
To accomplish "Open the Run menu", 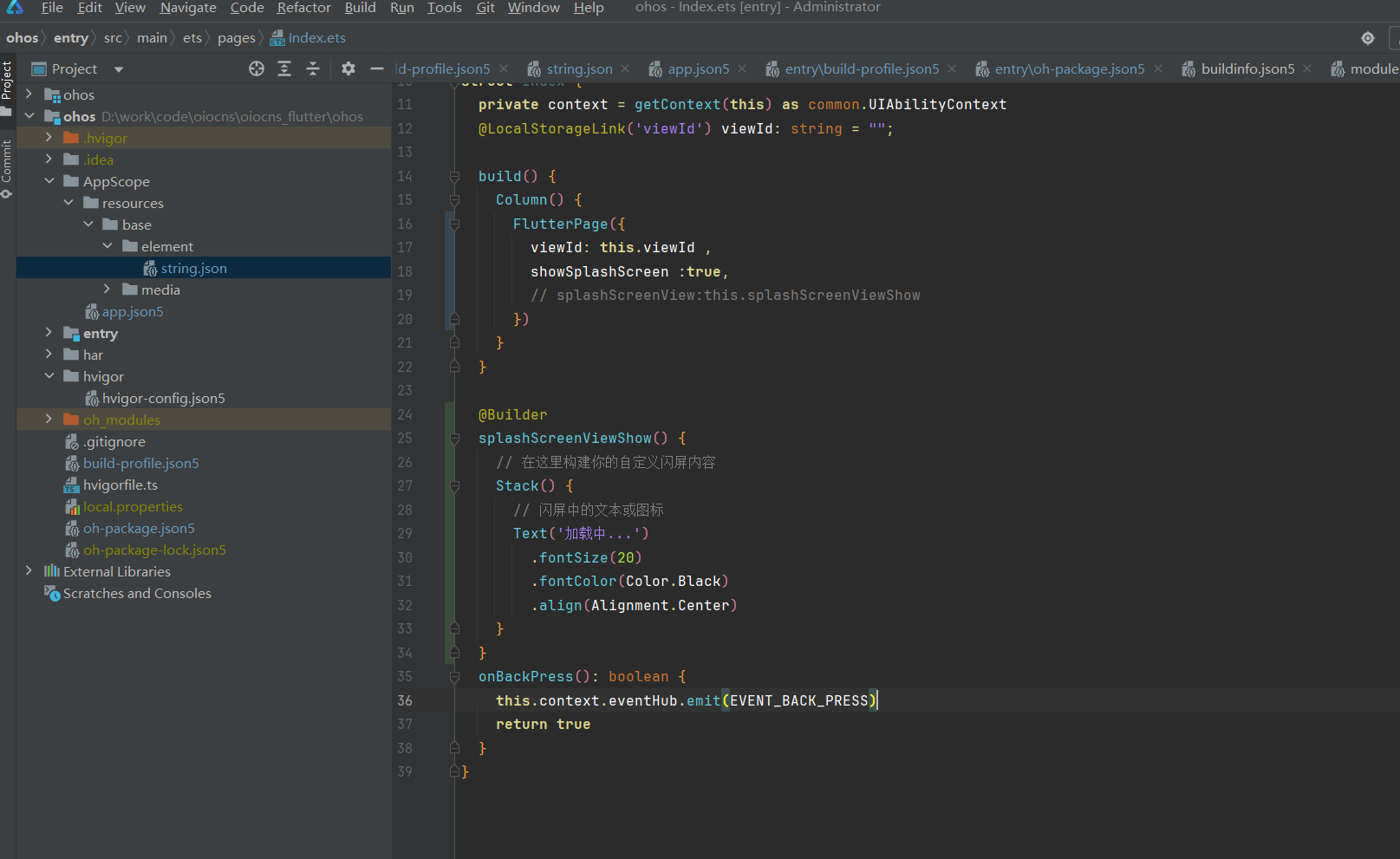I will 402,8.
